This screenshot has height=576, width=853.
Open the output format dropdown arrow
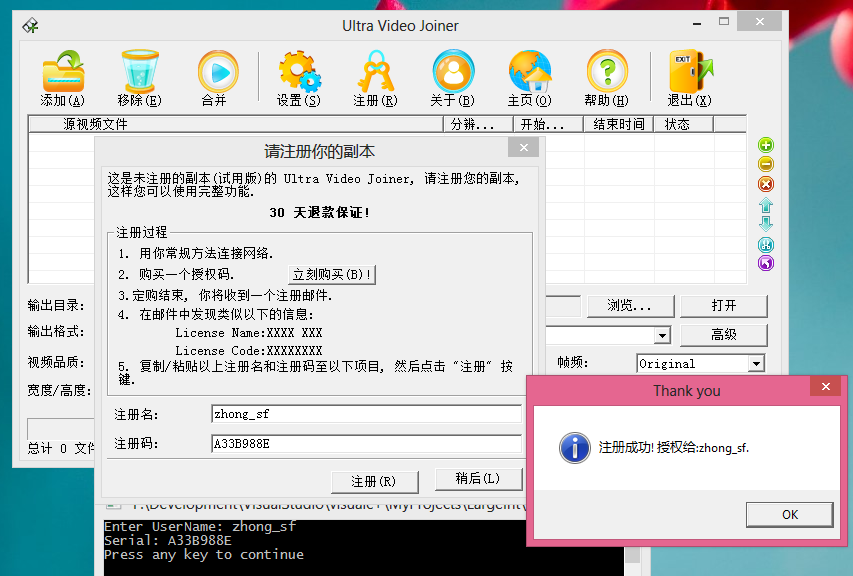tap(662, 335)
